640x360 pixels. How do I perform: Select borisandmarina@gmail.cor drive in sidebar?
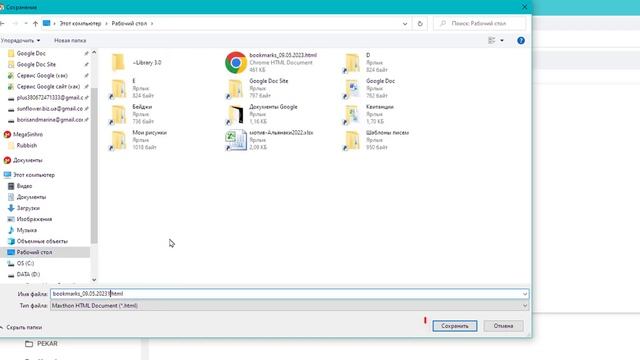50,120
